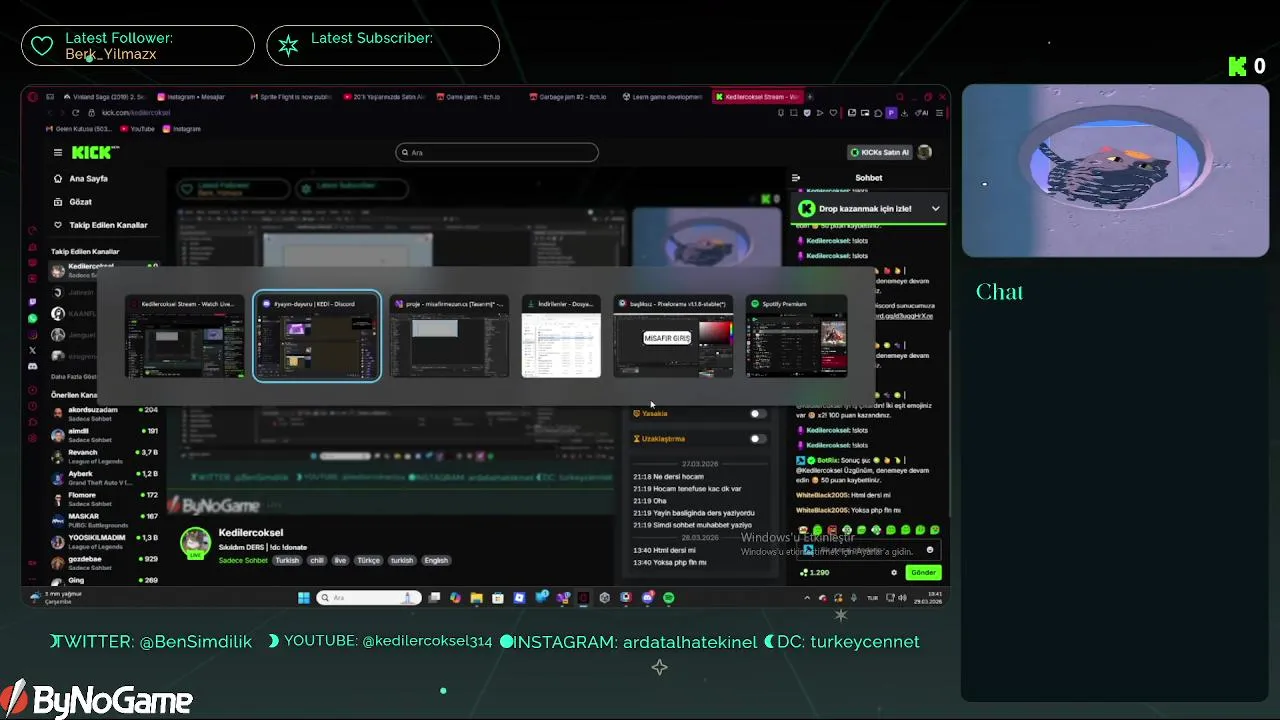Click the 'English' stream tag
The height and width of the screenshot is (720, 1280).
436,561
